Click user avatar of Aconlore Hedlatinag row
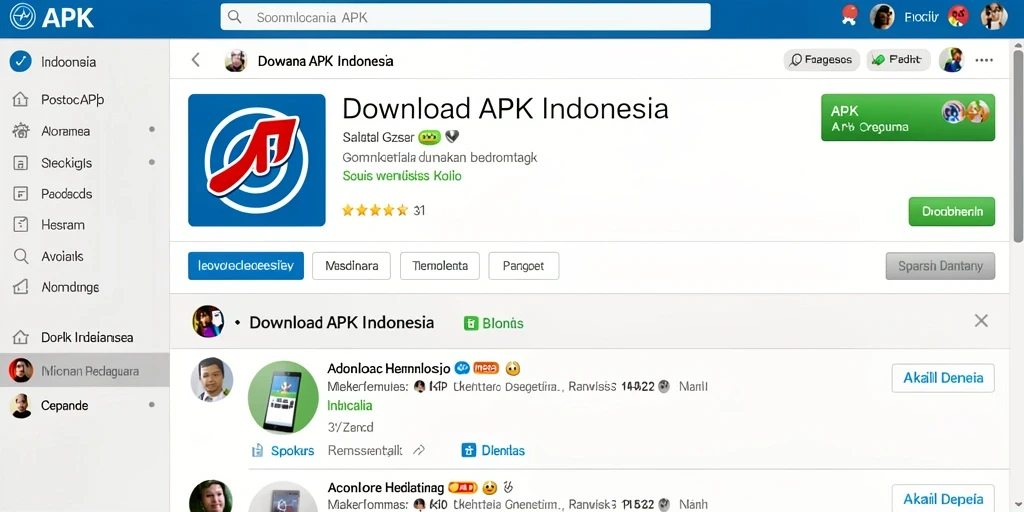Screen dimensions: 1024x512 click(x=211, y=496)
